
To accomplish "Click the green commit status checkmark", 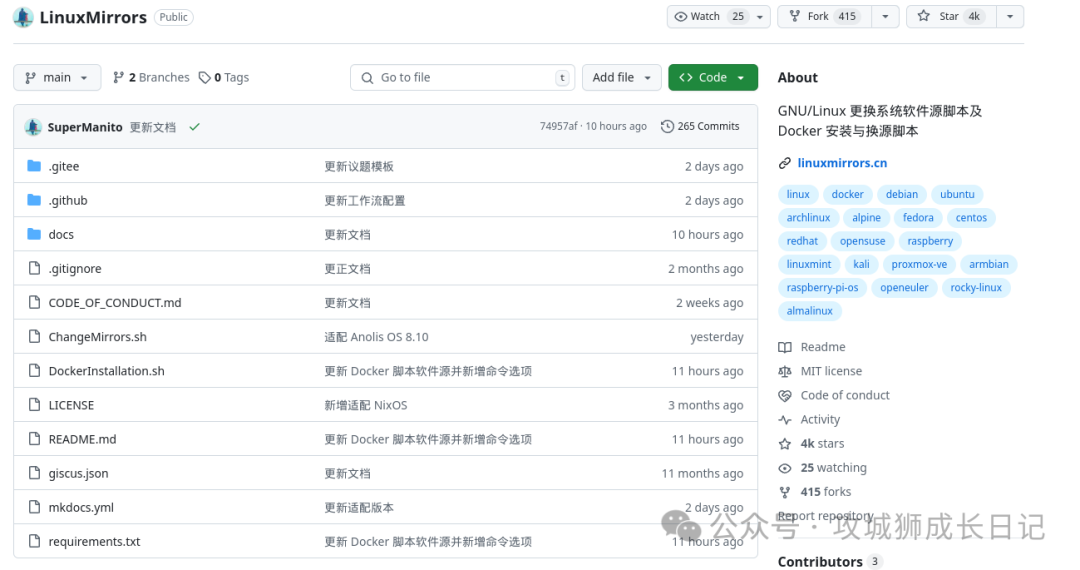I will tap(195, 127).
